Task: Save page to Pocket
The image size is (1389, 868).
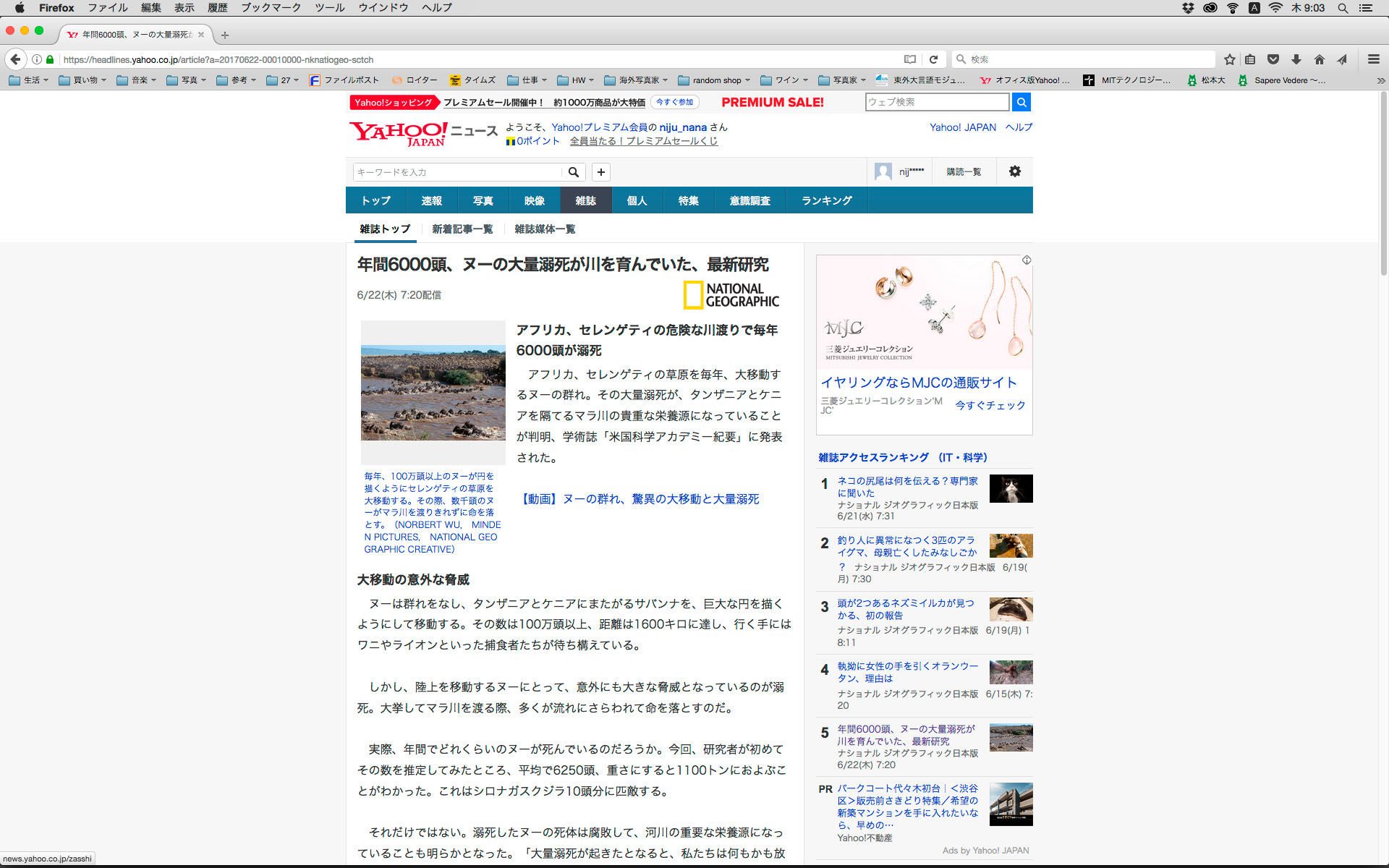Action: (1273, 59)
